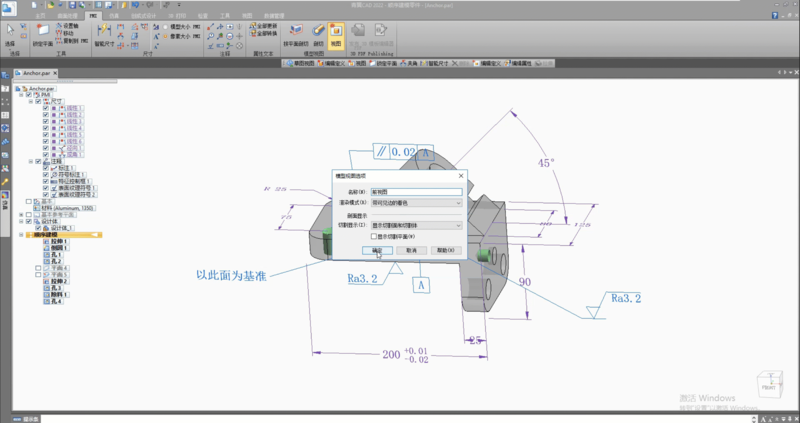Select 拉伸 1 feature in model tree
This screenshot has width=800, height=423.
tap(57, 242)
